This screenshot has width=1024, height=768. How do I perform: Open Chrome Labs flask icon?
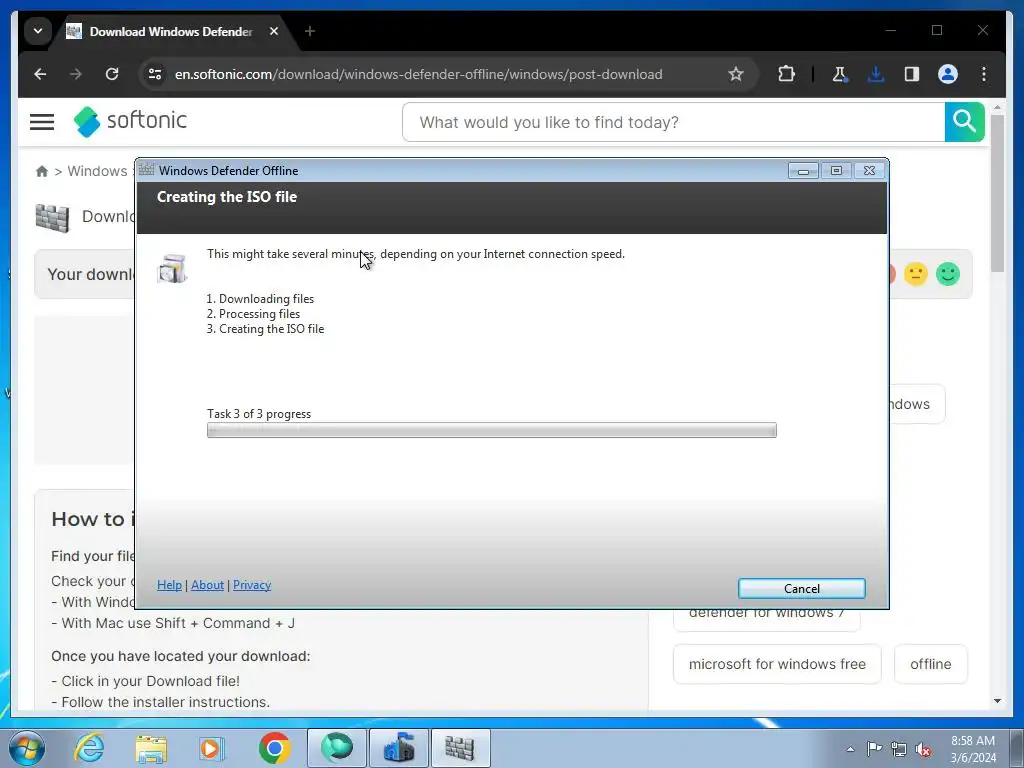[x=840, y=74]
